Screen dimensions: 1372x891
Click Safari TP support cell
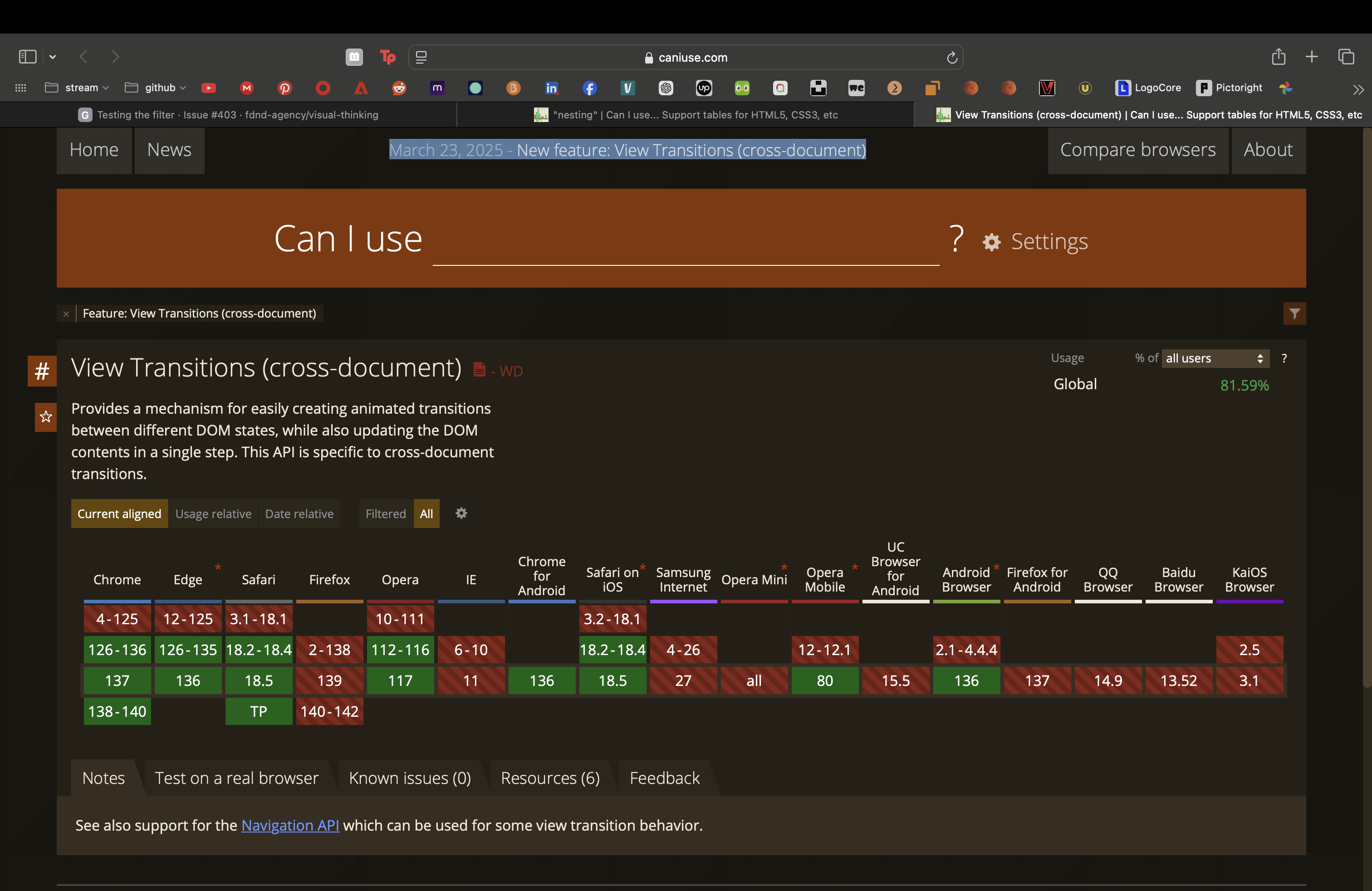(x=259, y=711)
